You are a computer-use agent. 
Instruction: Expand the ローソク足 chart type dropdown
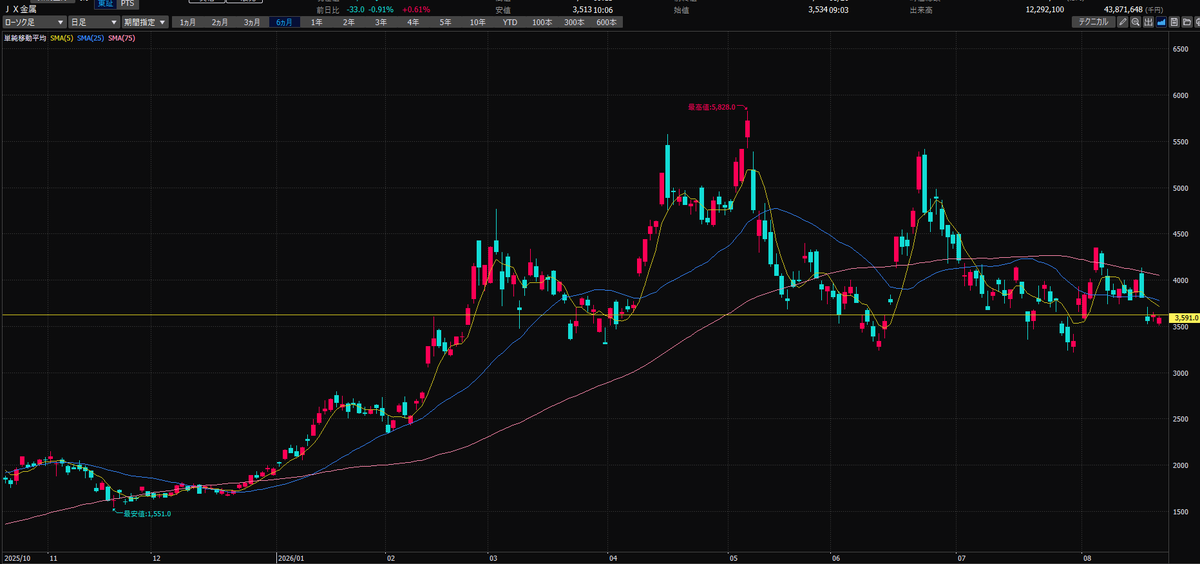[35, 22]
